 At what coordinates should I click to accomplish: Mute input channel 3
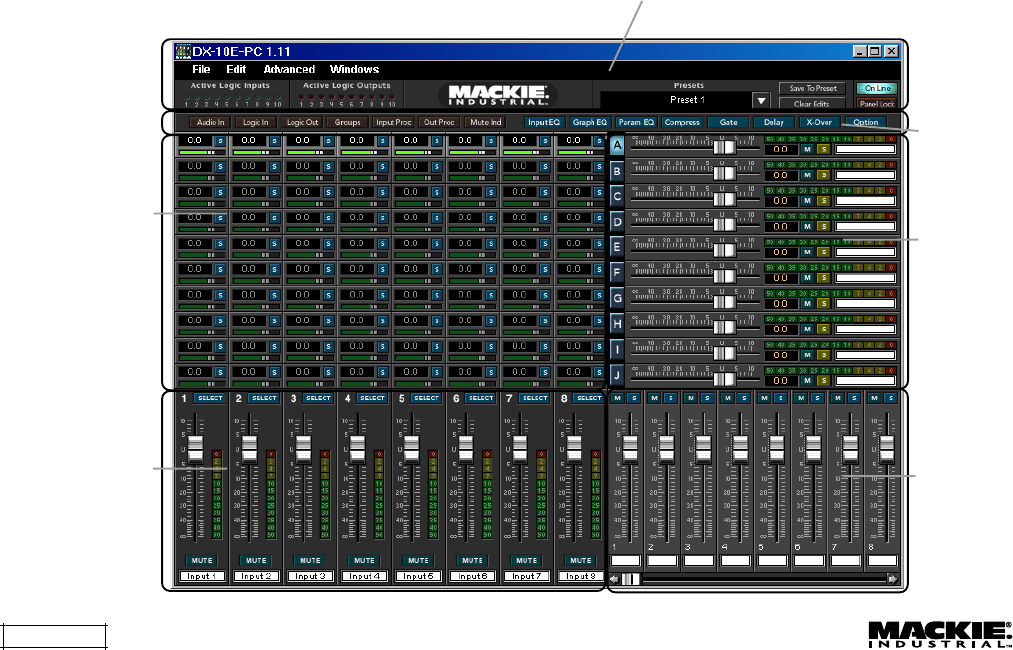pos(310,561)
